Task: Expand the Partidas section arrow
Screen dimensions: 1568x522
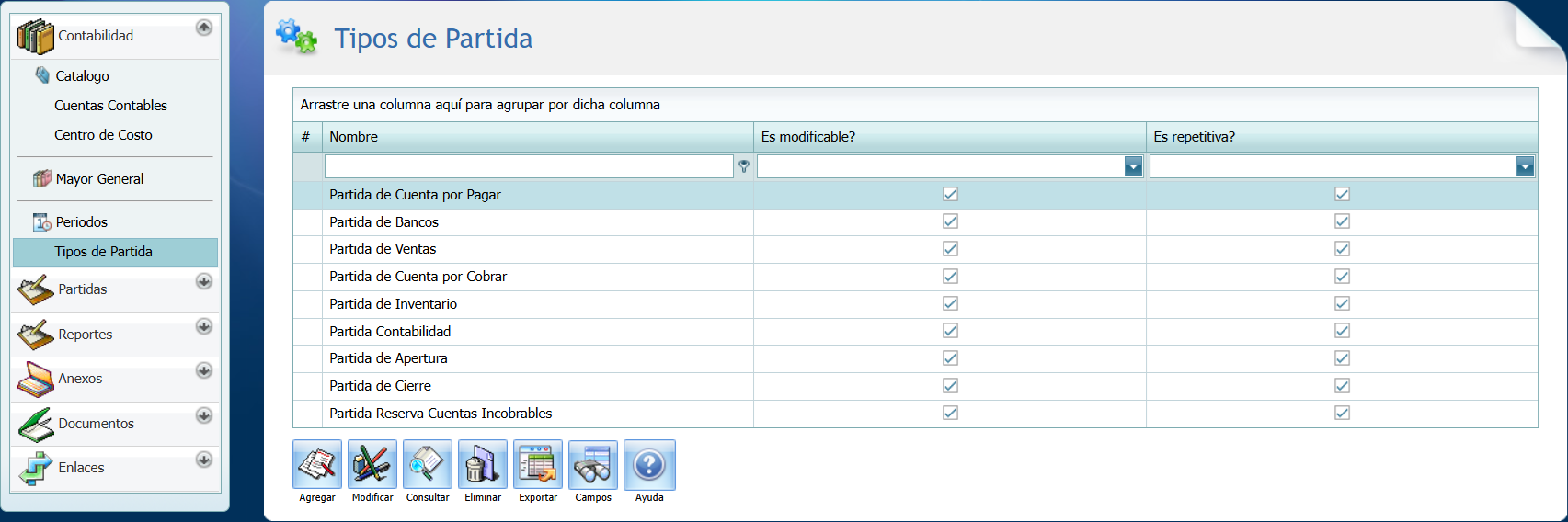Action: pyautogui.click(x=204, y=281)
